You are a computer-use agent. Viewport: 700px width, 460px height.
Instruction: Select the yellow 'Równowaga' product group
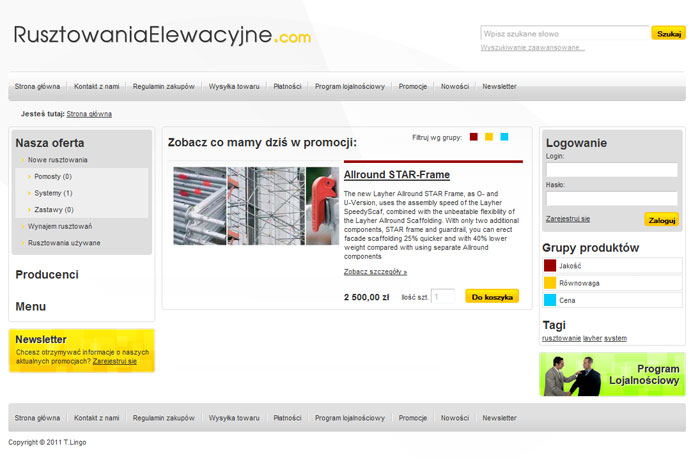[x=612, y=283]
